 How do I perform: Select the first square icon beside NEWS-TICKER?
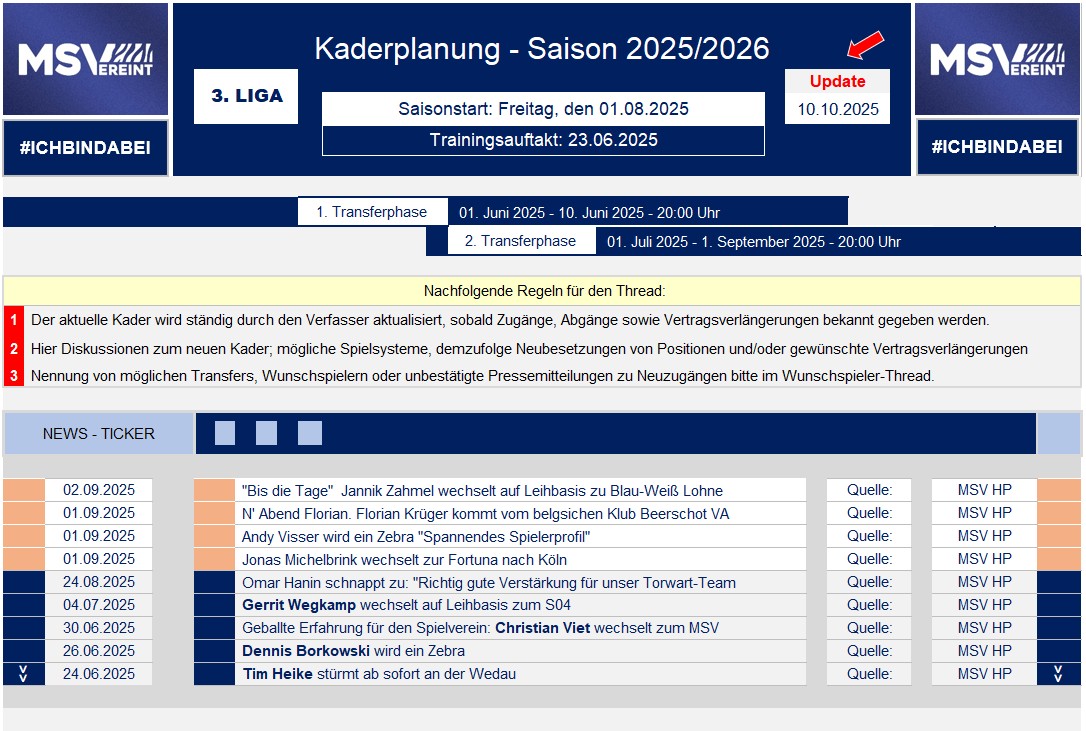coord(226,433)
